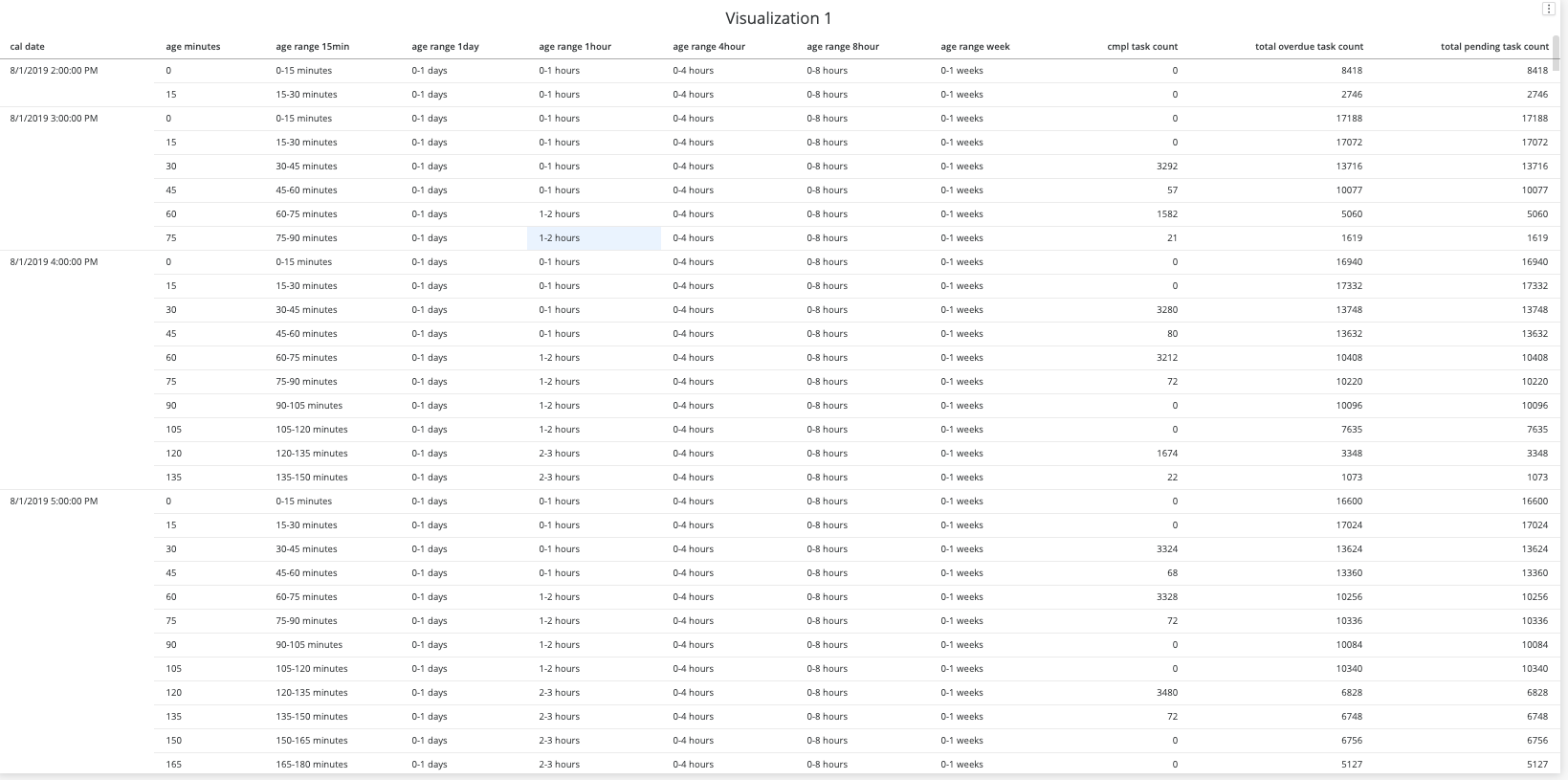This screenshot has width=1568, height=780.
Task: Click total overdue task count header
Action: [1309, 47]
